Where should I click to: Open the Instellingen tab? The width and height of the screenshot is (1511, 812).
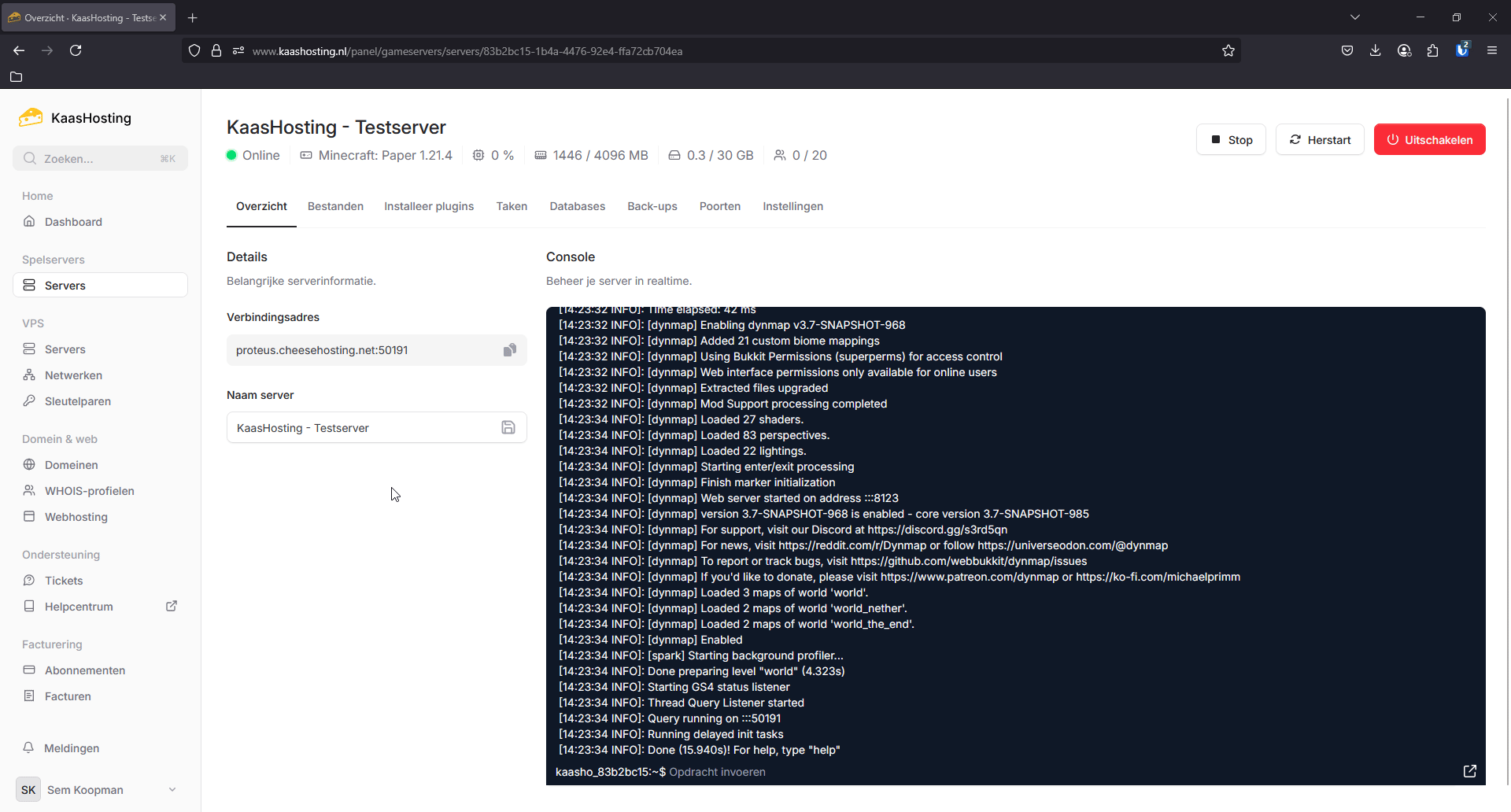click(792, 206)
